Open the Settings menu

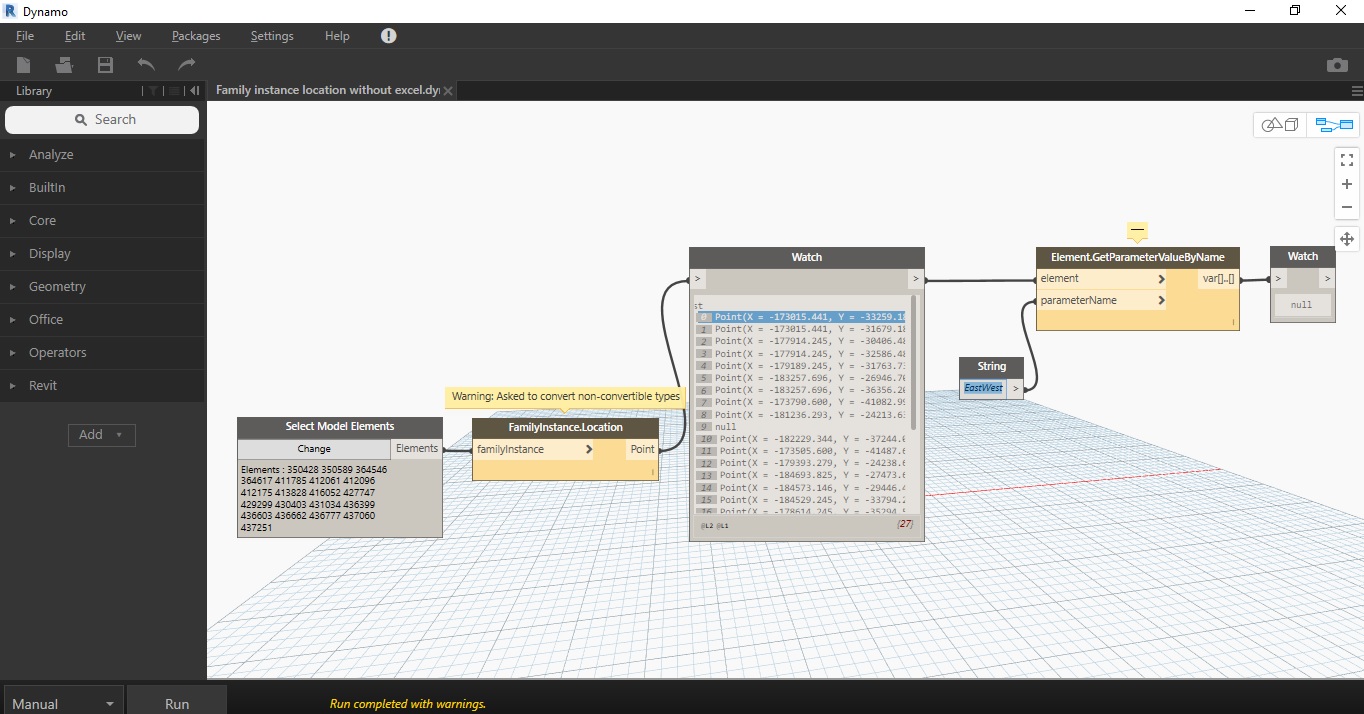272,36
